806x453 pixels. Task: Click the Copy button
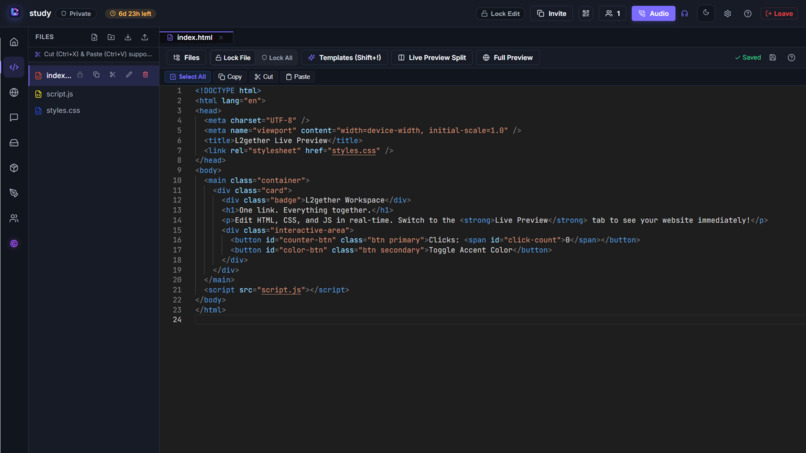coord(230,77)
